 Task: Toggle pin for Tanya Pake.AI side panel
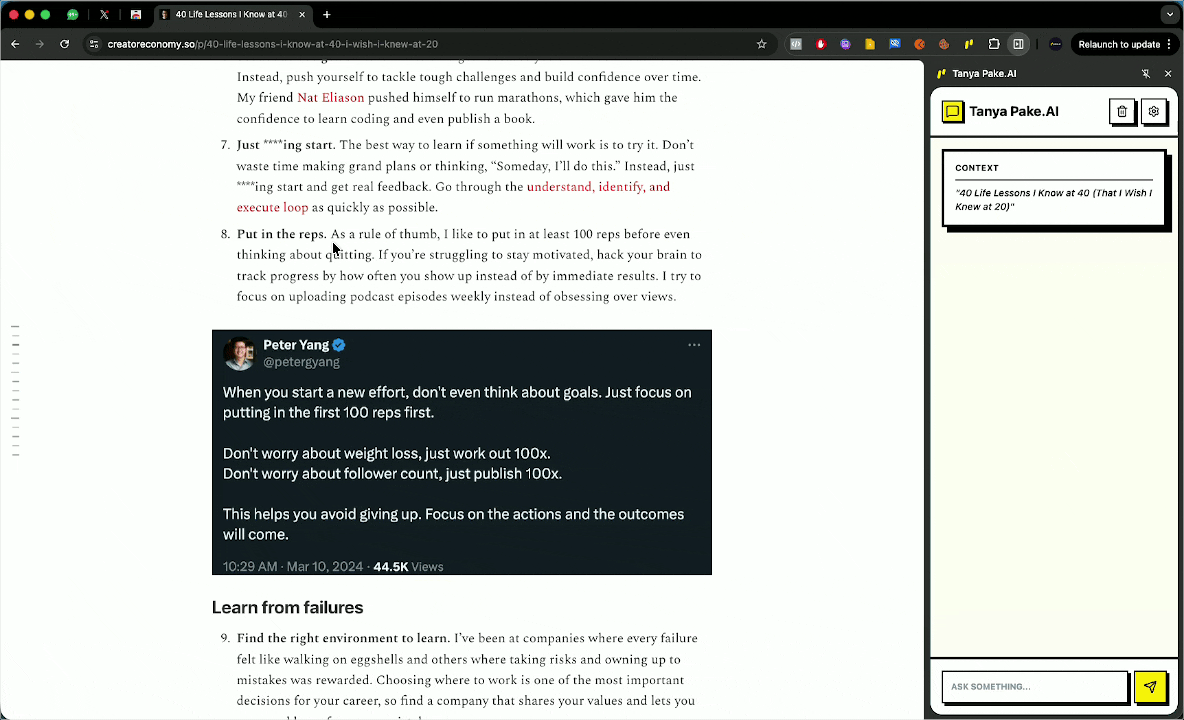point(1146,74)
